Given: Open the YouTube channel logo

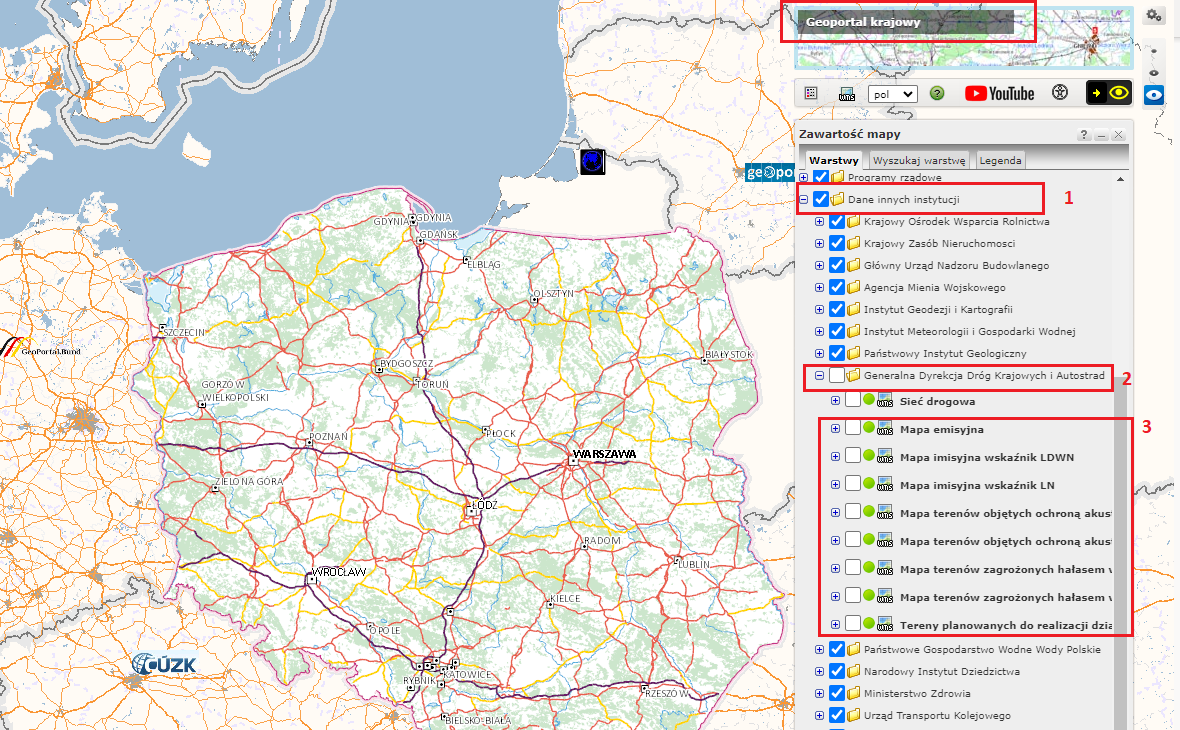Looking at the screenshot, I should (x=999, y=93).
